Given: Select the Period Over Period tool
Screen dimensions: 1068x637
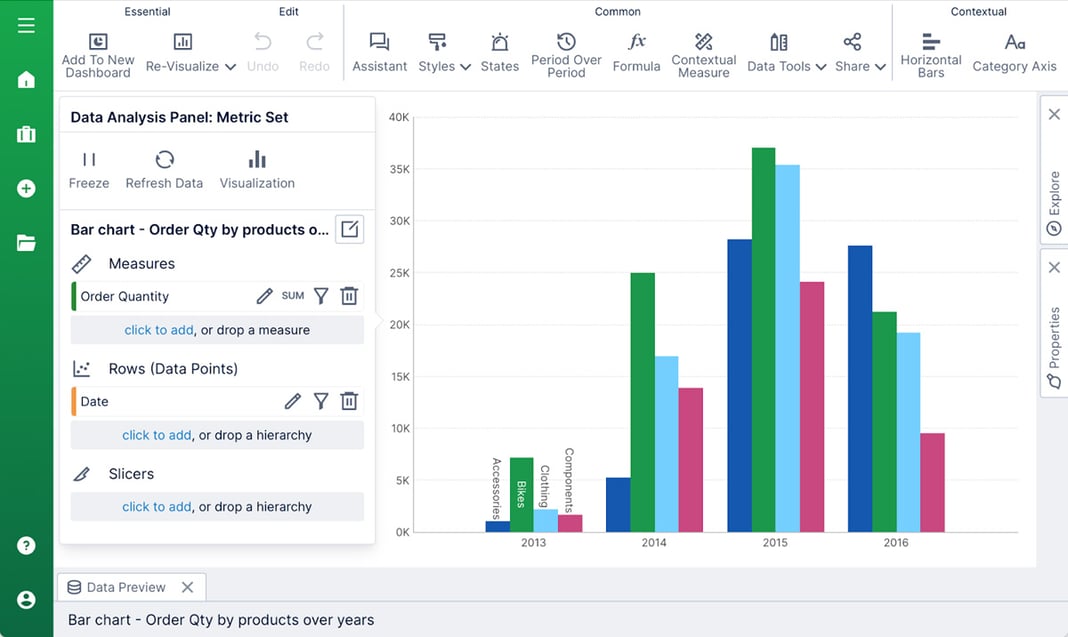Looking at the screenshot, I should coord(565,55).
